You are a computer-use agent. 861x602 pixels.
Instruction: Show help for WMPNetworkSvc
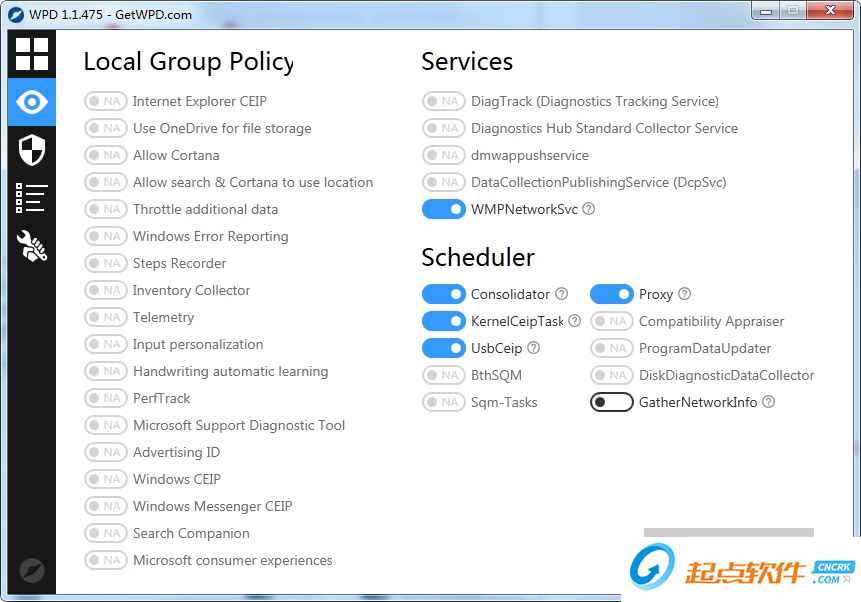(x=589, y=209)
